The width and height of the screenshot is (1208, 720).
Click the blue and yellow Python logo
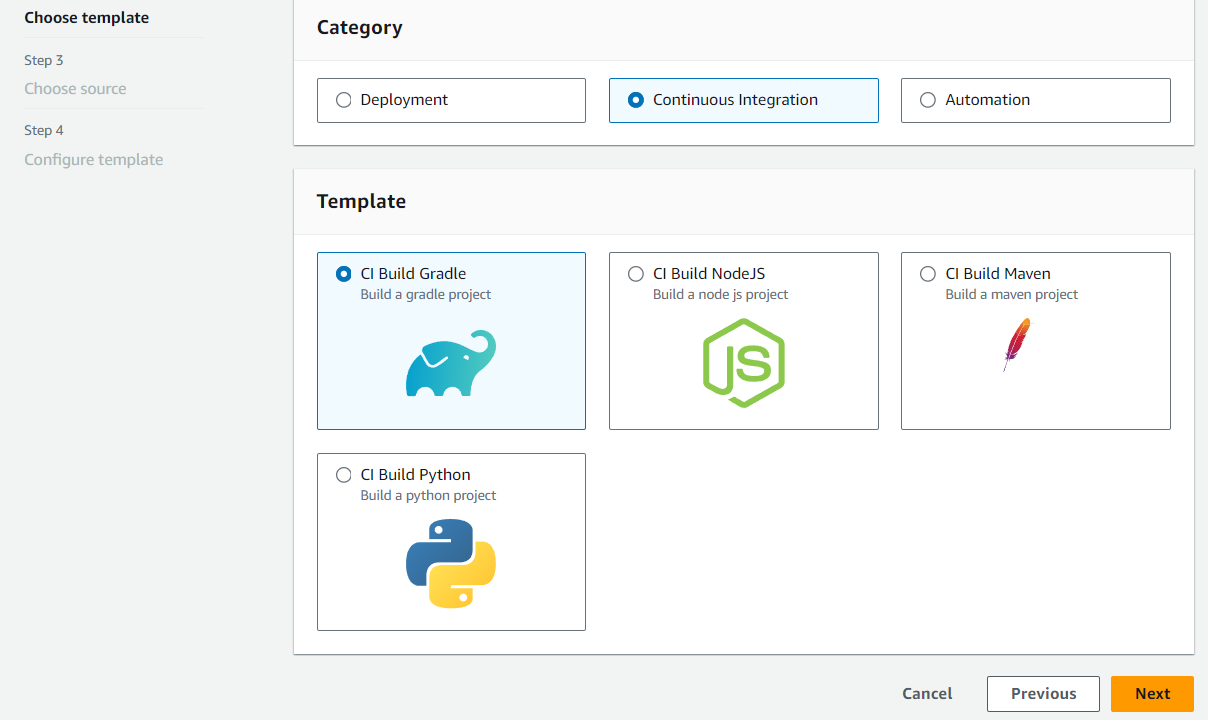pyautogui.click(x=451, y=563)
